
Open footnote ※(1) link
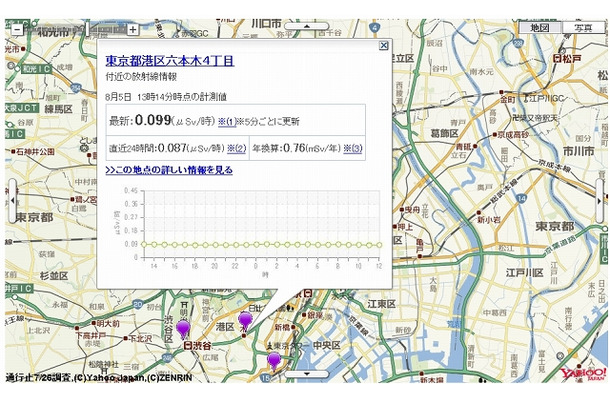pyautogui.click(x=227, y=121)
